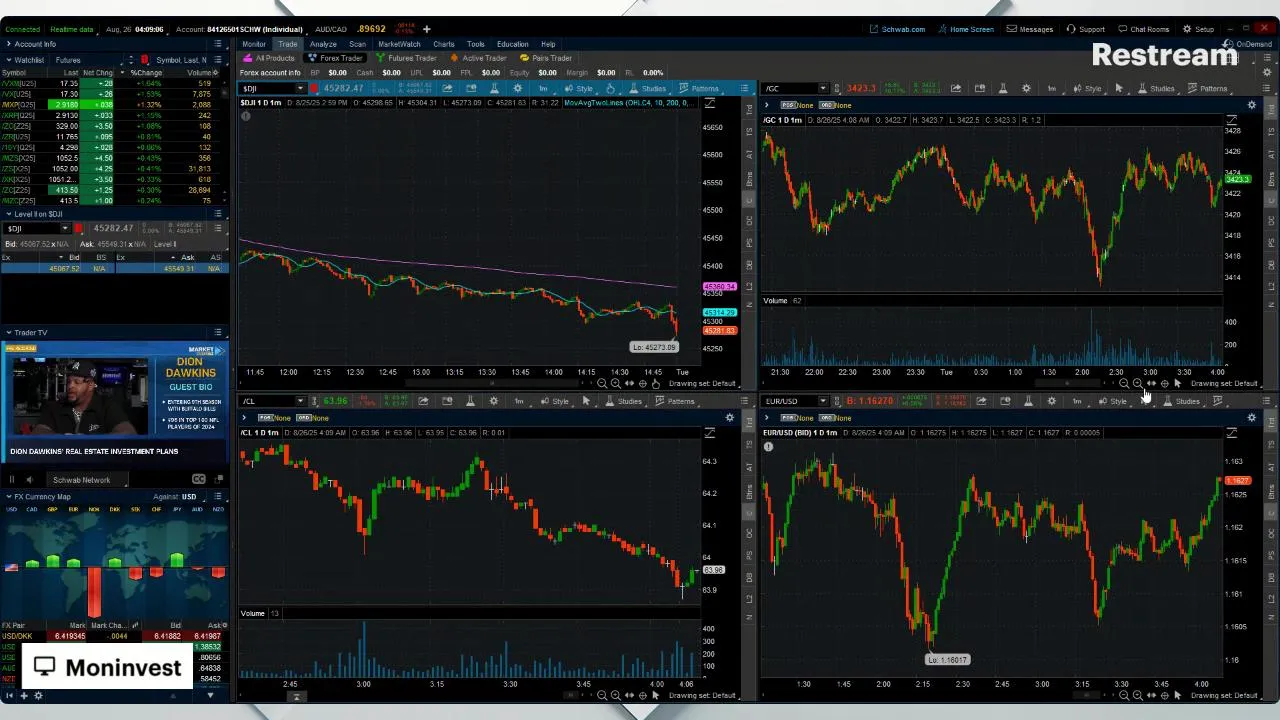Open the Setup menu
The image size is (1280, 720).
(1199, 29)
